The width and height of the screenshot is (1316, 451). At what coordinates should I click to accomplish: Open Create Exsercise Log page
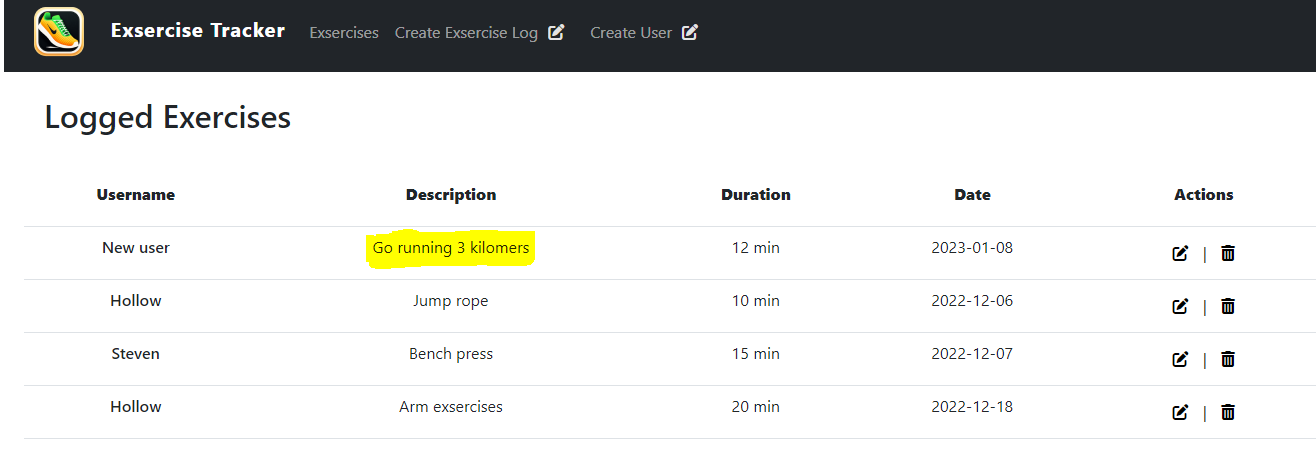pos(466,33)
